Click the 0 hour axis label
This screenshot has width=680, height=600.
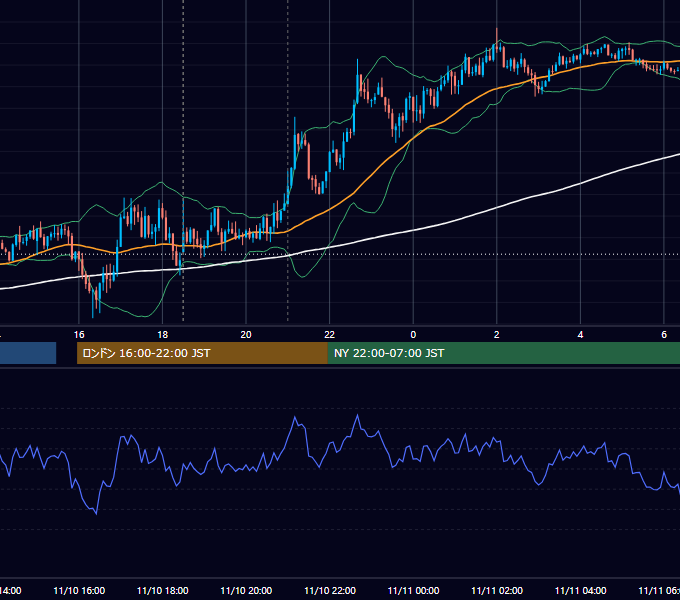413,335
